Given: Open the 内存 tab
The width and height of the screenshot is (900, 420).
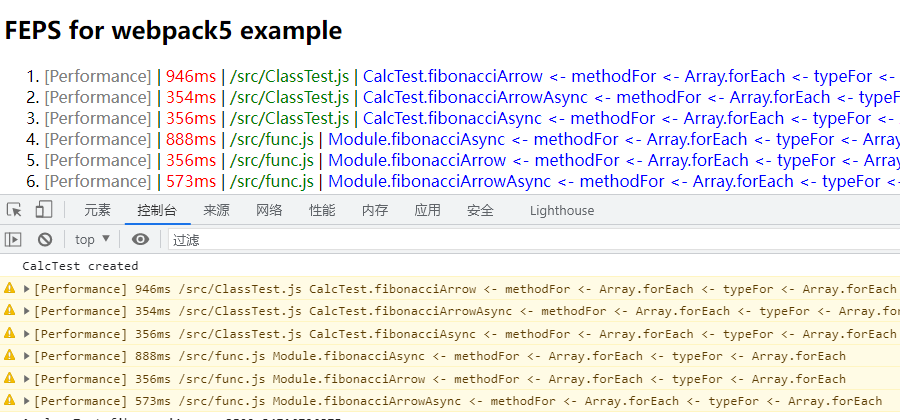Looking at the screenshot, I should (375, 211).
